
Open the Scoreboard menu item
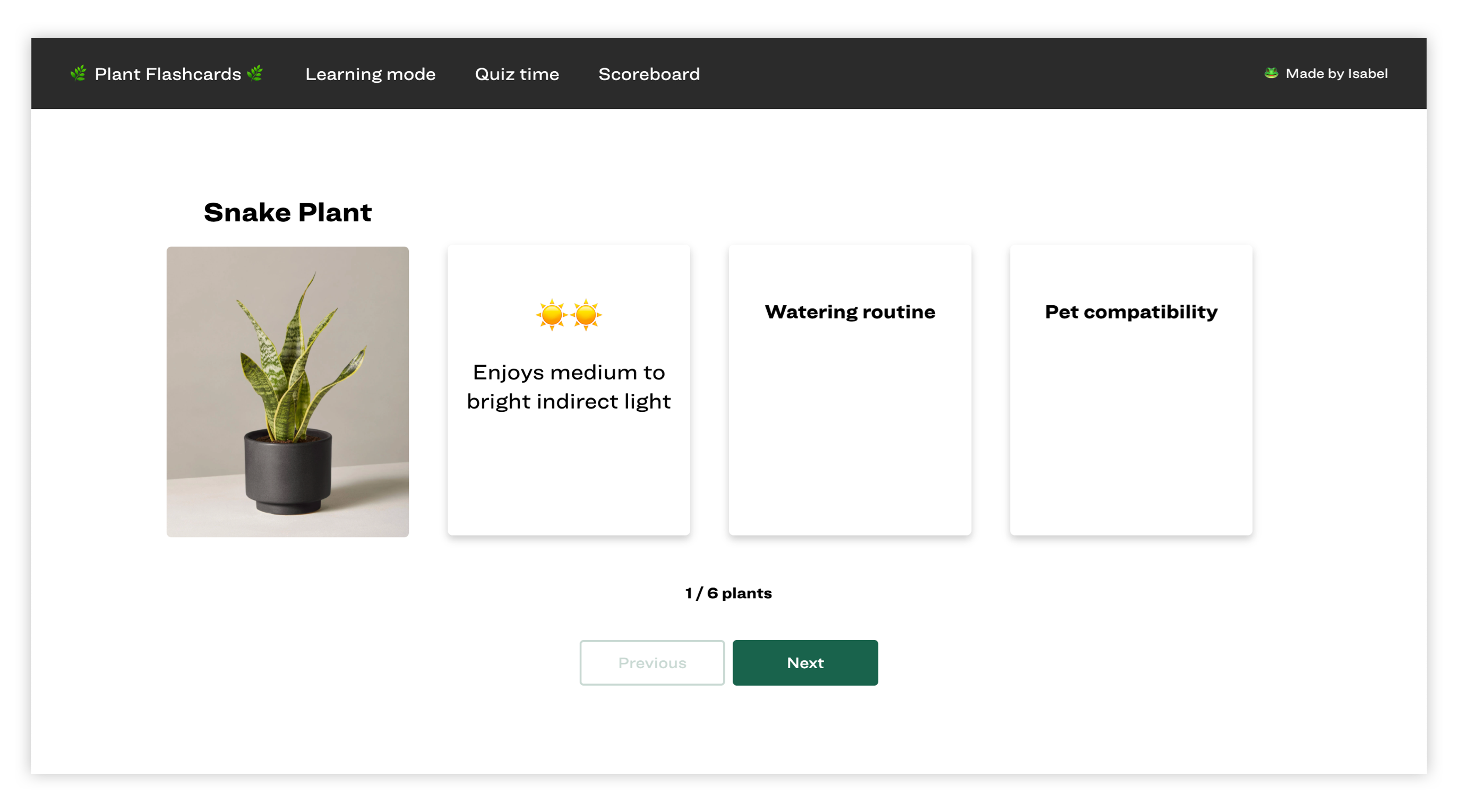coord(648,73)
